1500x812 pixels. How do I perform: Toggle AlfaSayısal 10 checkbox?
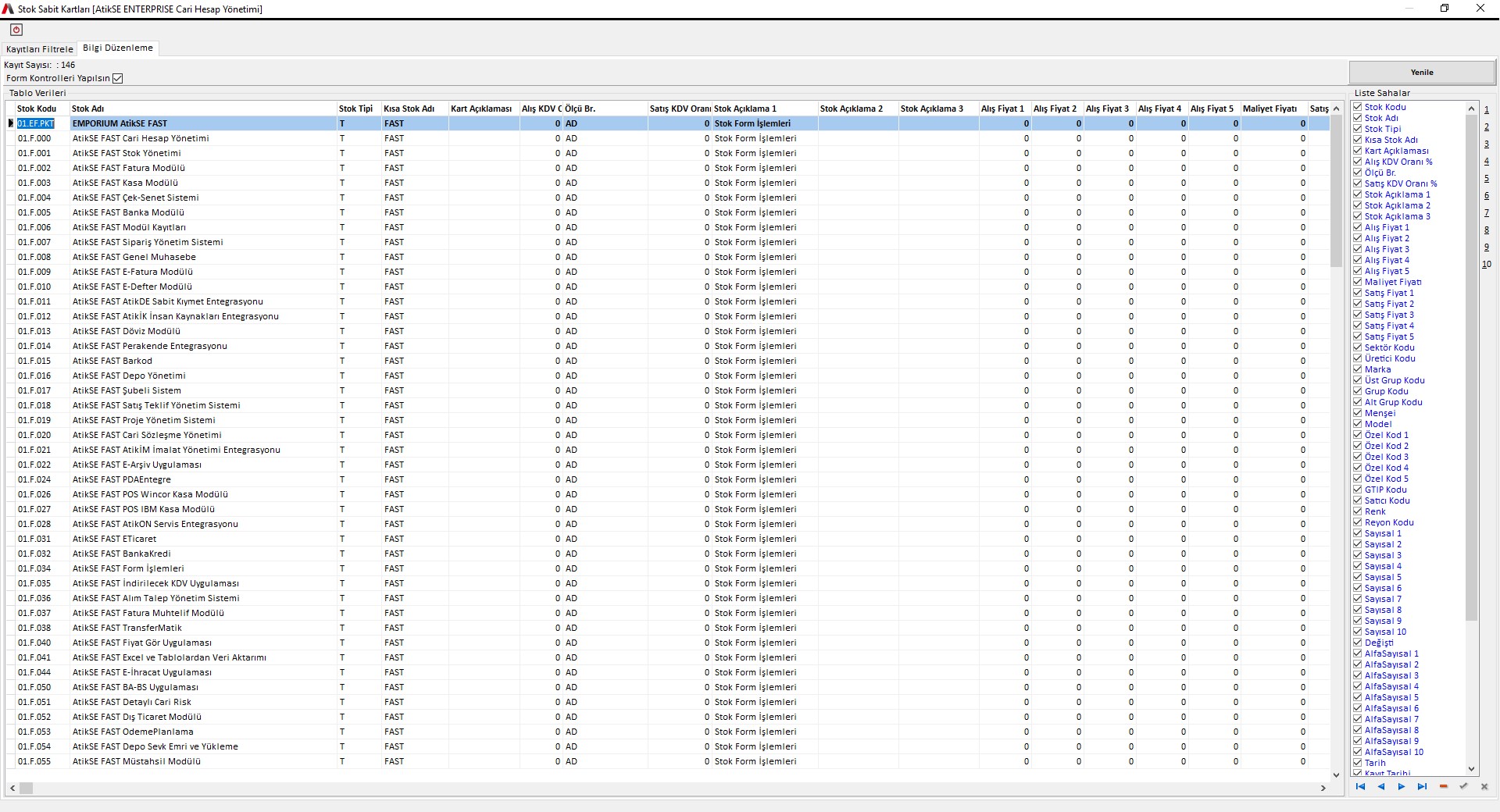pyautogui.click(x=1358, y=752)
